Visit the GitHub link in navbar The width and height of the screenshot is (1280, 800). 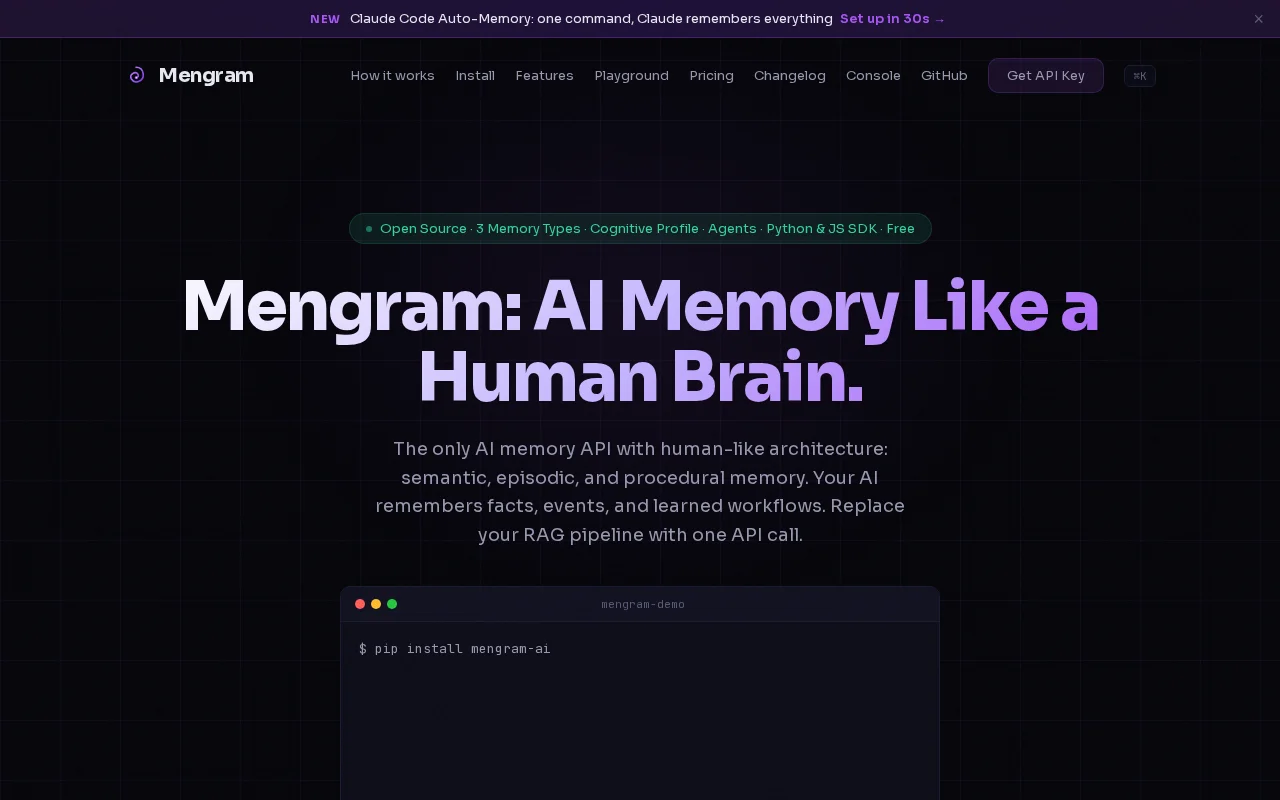click(944, 76)
